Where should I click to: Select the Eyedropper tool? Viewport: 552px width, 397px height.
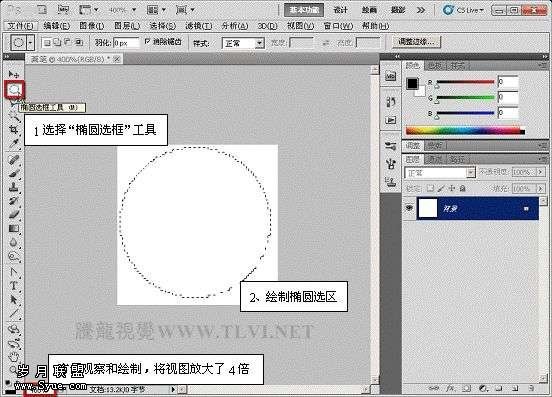click(x=14, y=144)
